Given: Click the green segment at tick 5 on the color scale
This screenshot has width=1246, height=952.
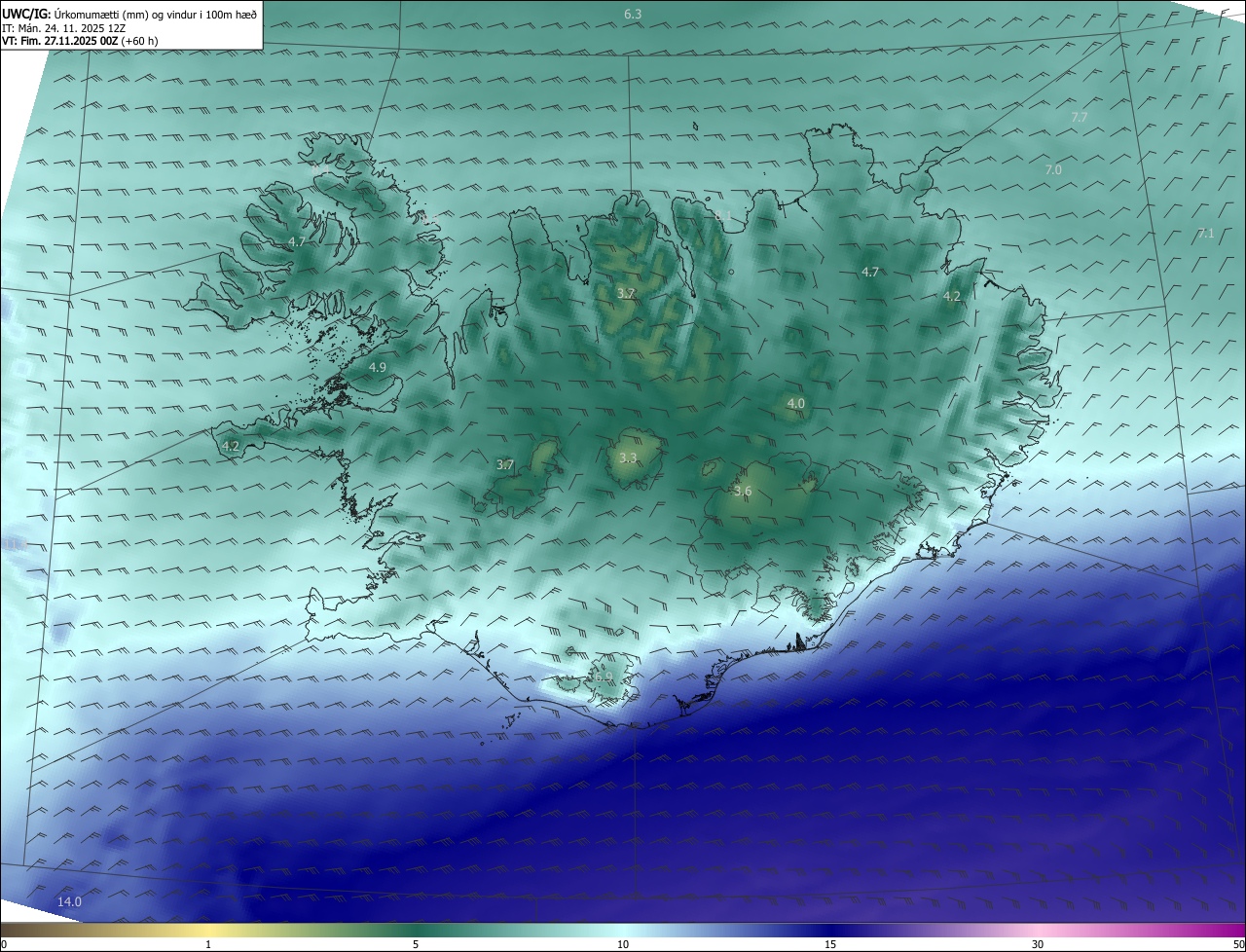Looking at the screenshot, I should pos(416,931).
